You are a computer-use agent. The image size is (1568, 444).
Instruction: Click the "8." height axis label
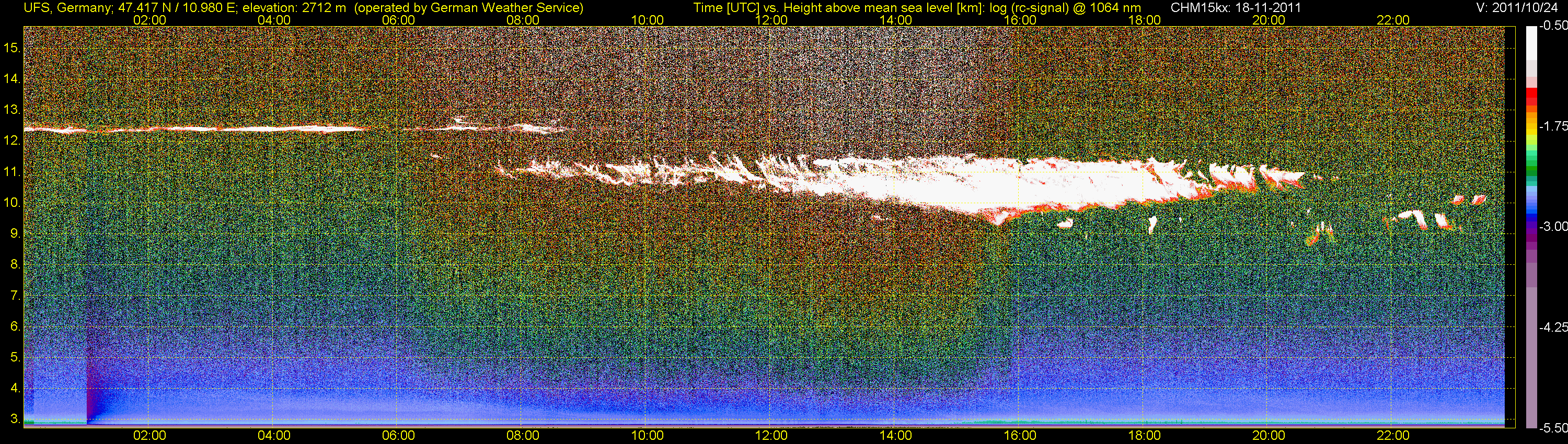[x=16, y=265]
